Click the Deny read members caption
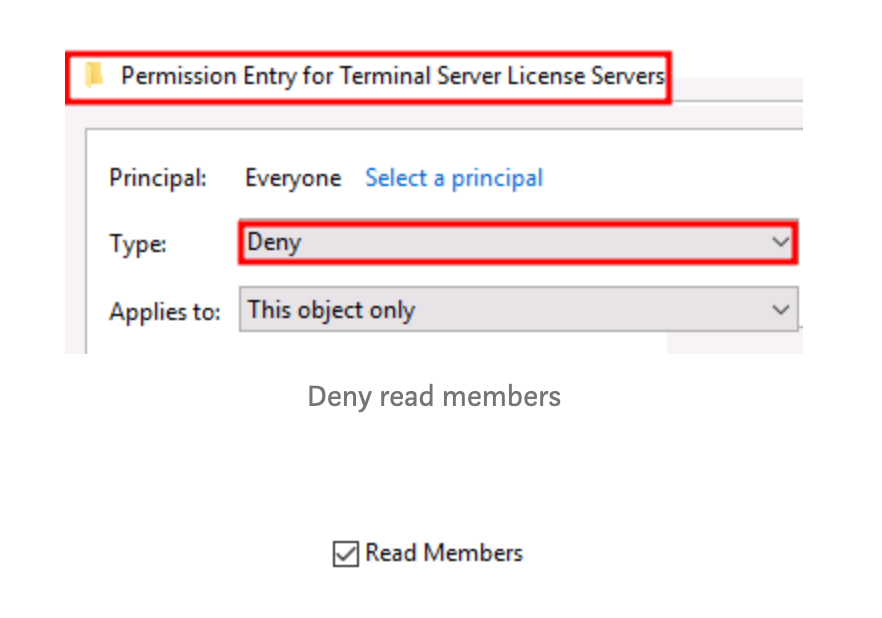The height and width of the screenshot is (618, 882). coord(434,397)
